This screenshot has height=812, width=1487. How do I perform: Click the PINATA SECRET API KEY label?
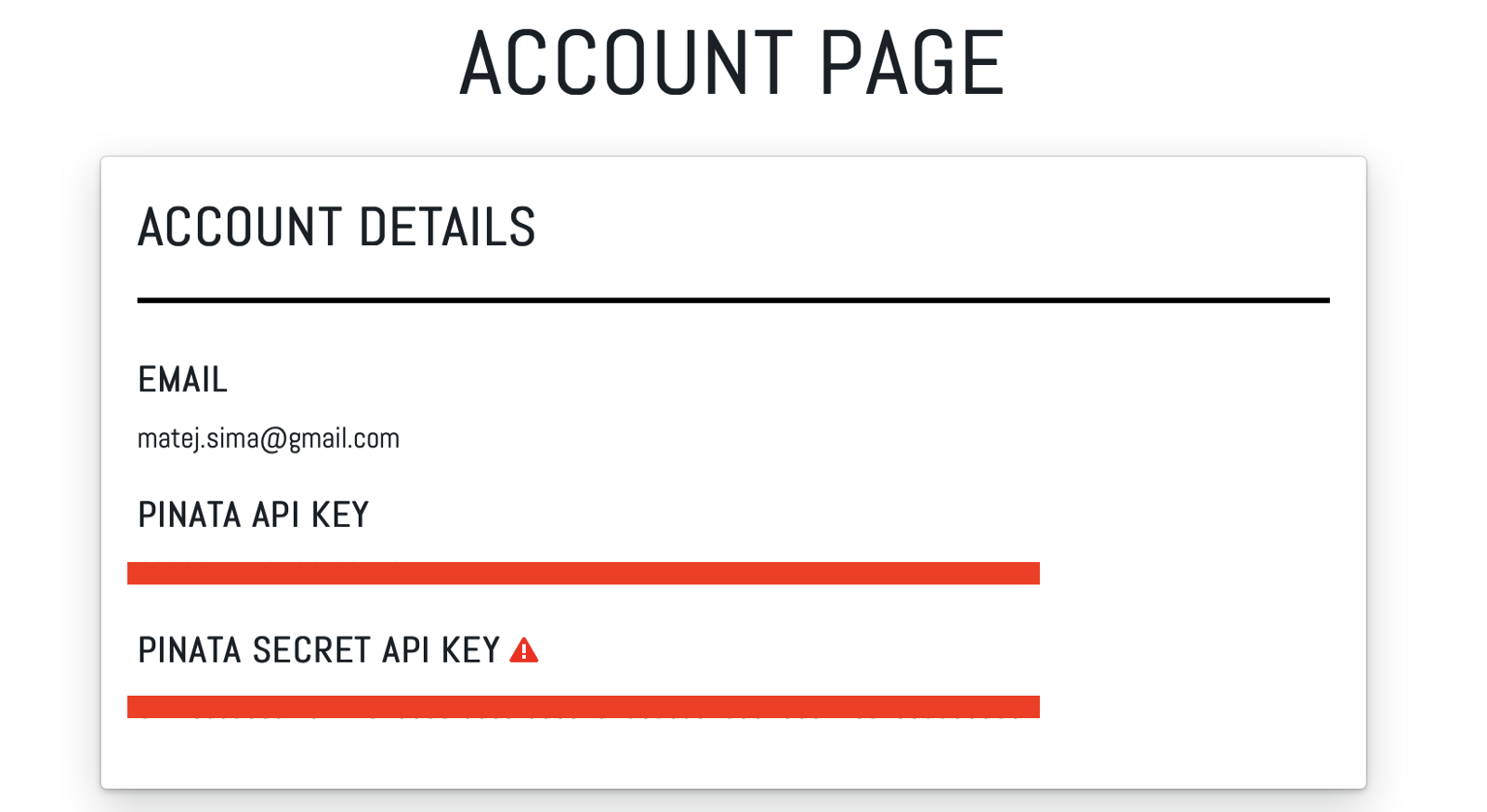pyautogui.click(x=319, y=650)
